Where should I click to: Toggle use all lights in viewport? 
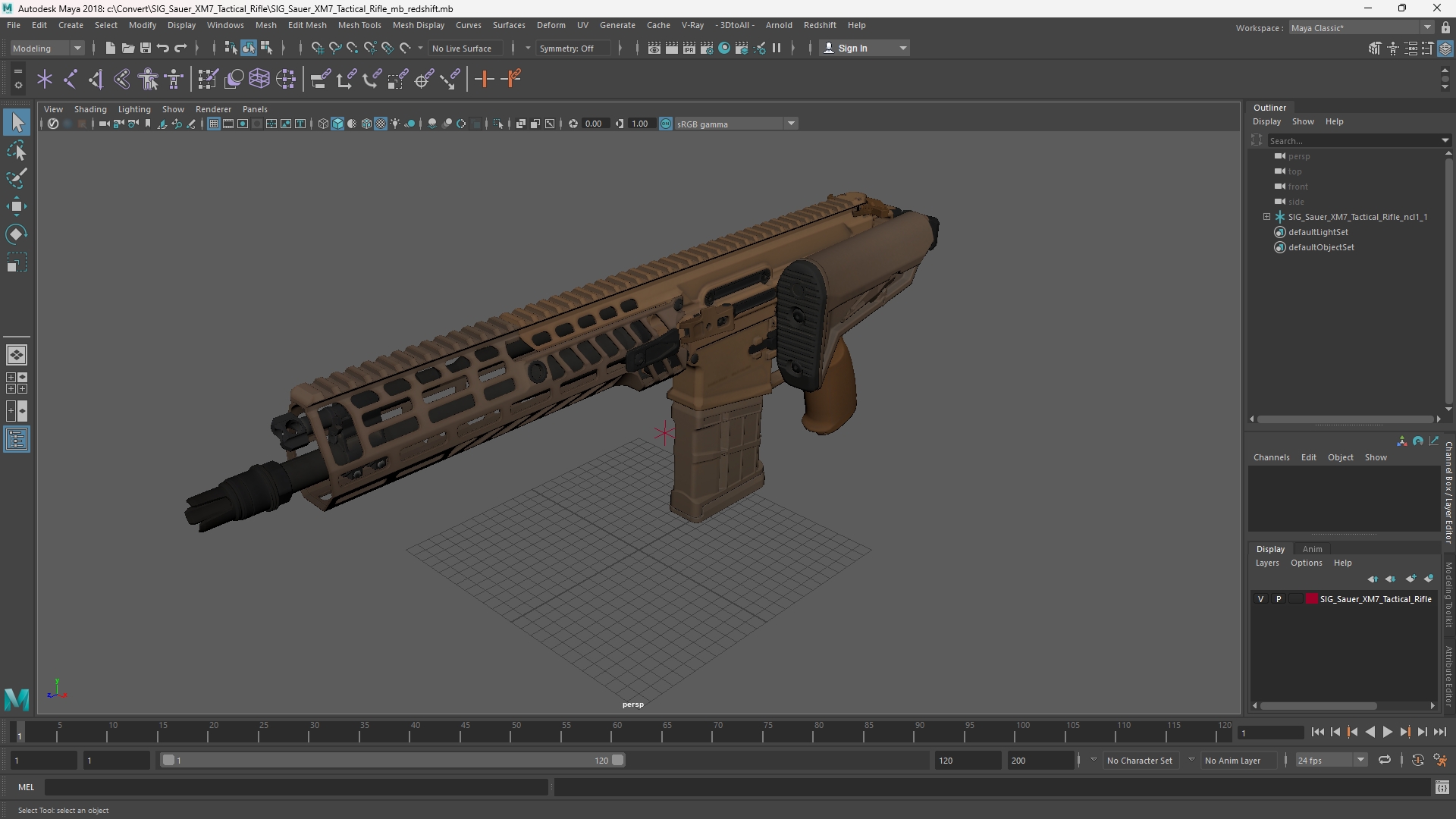pyautogui.click(x=395, y=124)
